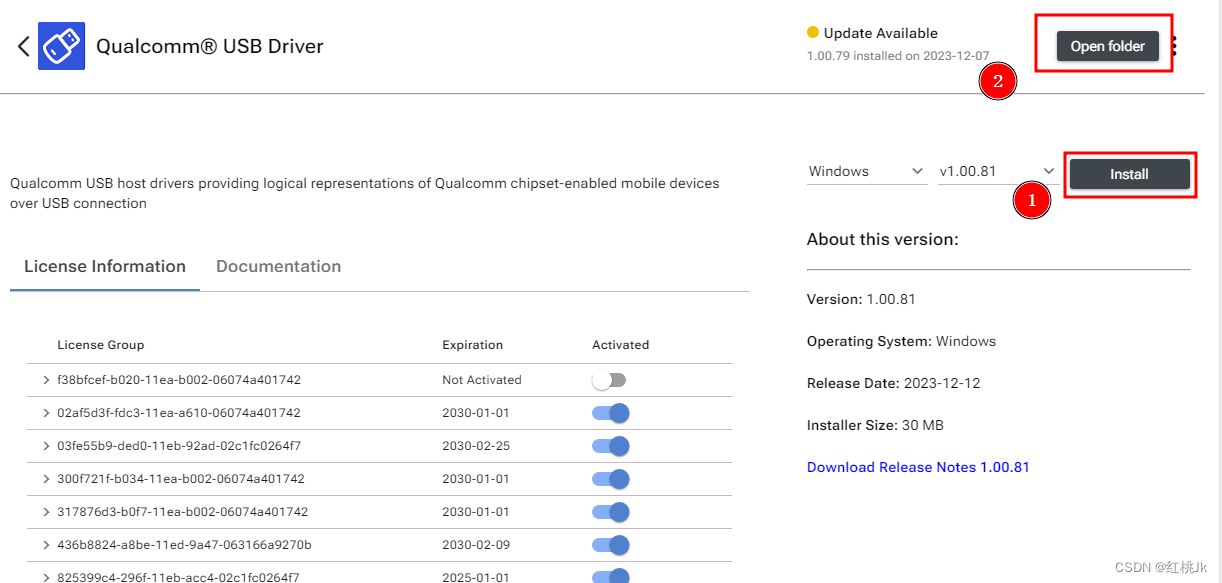1222x583 pixels.
Task: Expand license group 300f721f-b034 row
Action: 46,479
